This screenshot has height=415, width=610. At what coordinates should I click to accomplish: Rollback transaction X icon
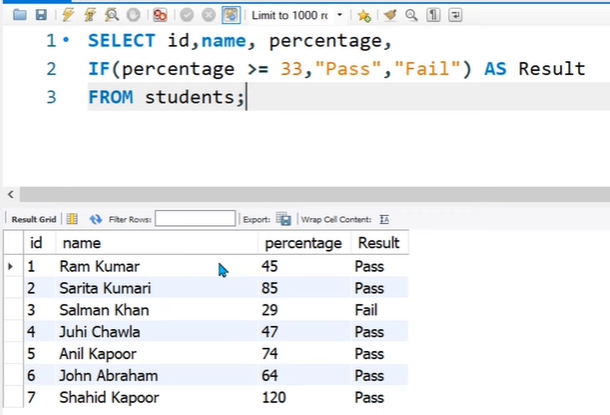pyautogui.click(x=209, y=15)
